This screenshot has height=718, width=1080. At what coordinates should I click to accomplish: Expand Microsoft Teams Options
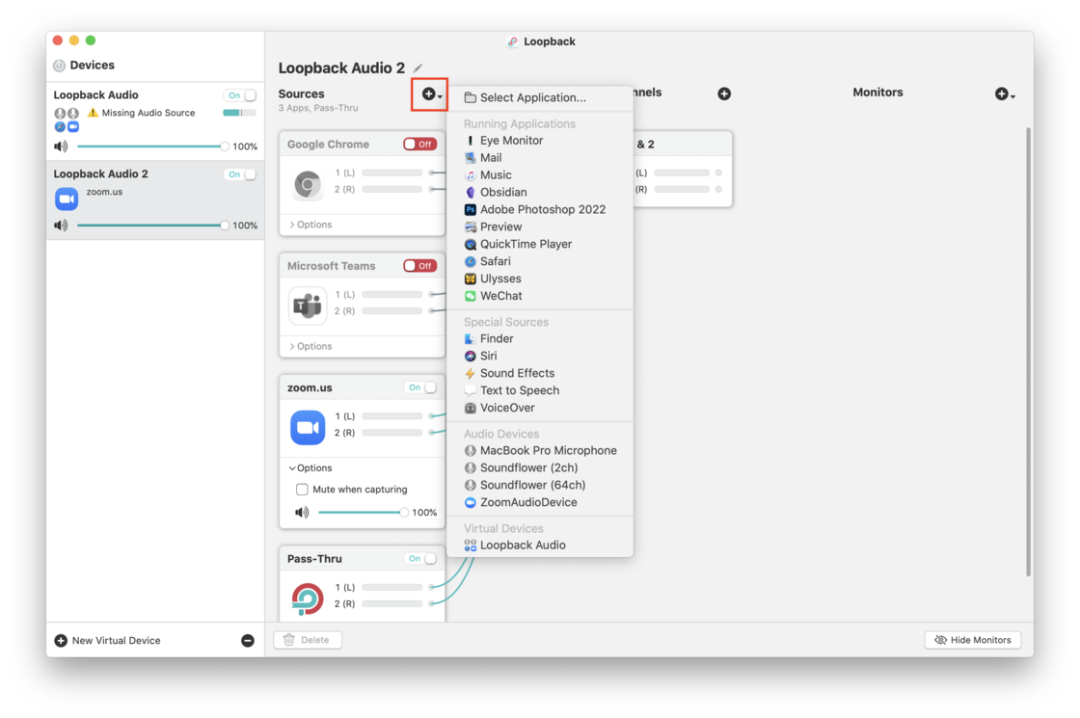pyautogui.click(x=311, y=346)
